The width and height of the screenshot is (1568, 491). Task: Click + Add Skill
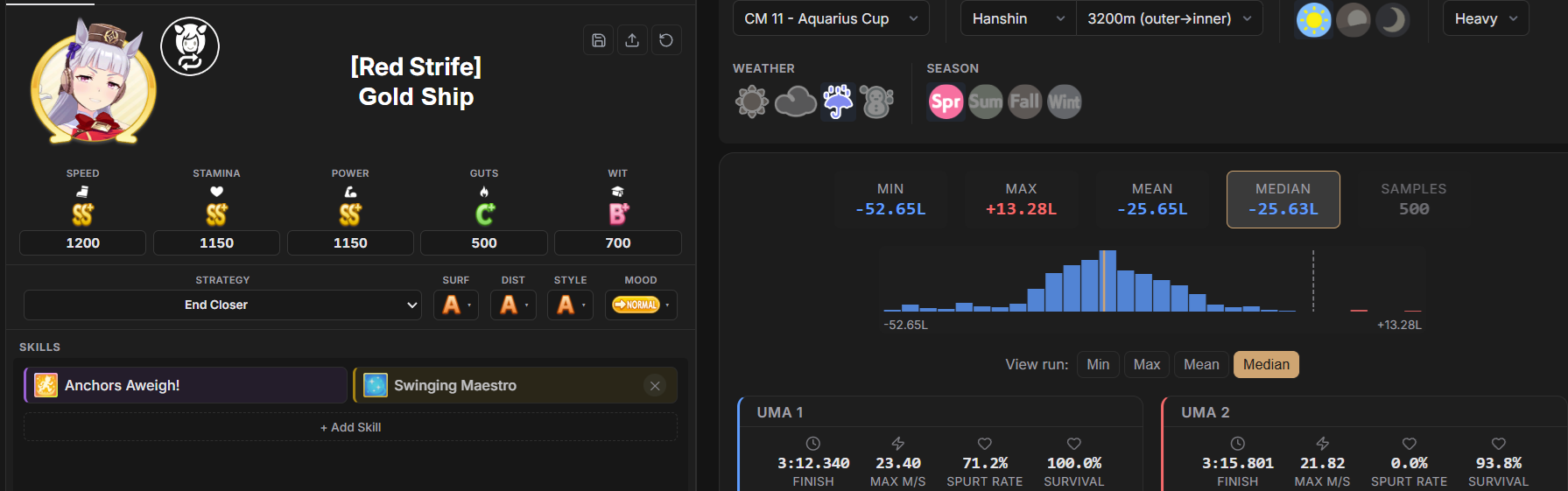point(350,427)
